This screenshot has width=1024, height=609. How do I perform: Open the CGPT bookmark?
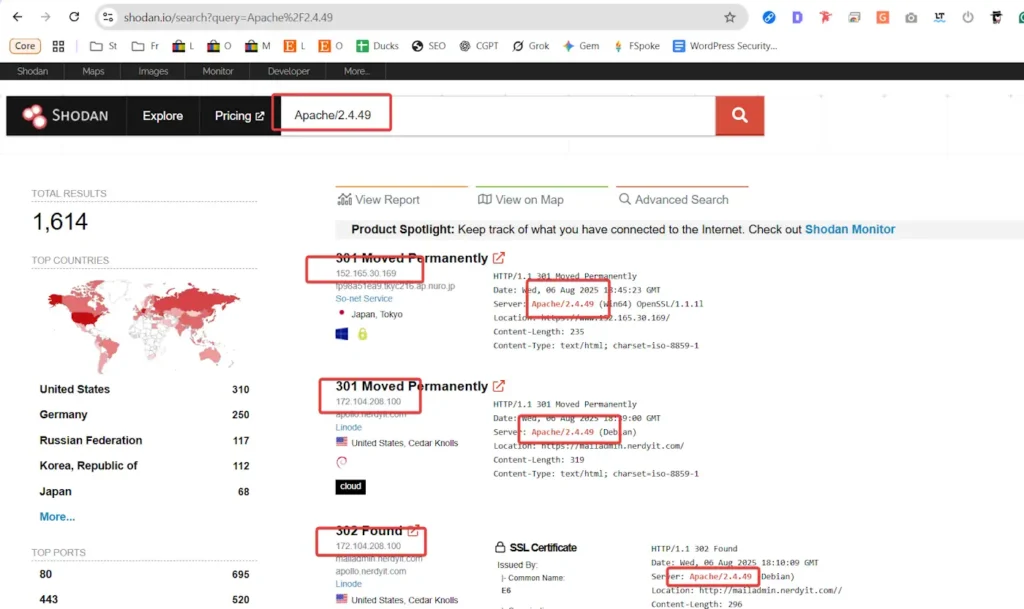pyautogui.click(x=479, y=46)
